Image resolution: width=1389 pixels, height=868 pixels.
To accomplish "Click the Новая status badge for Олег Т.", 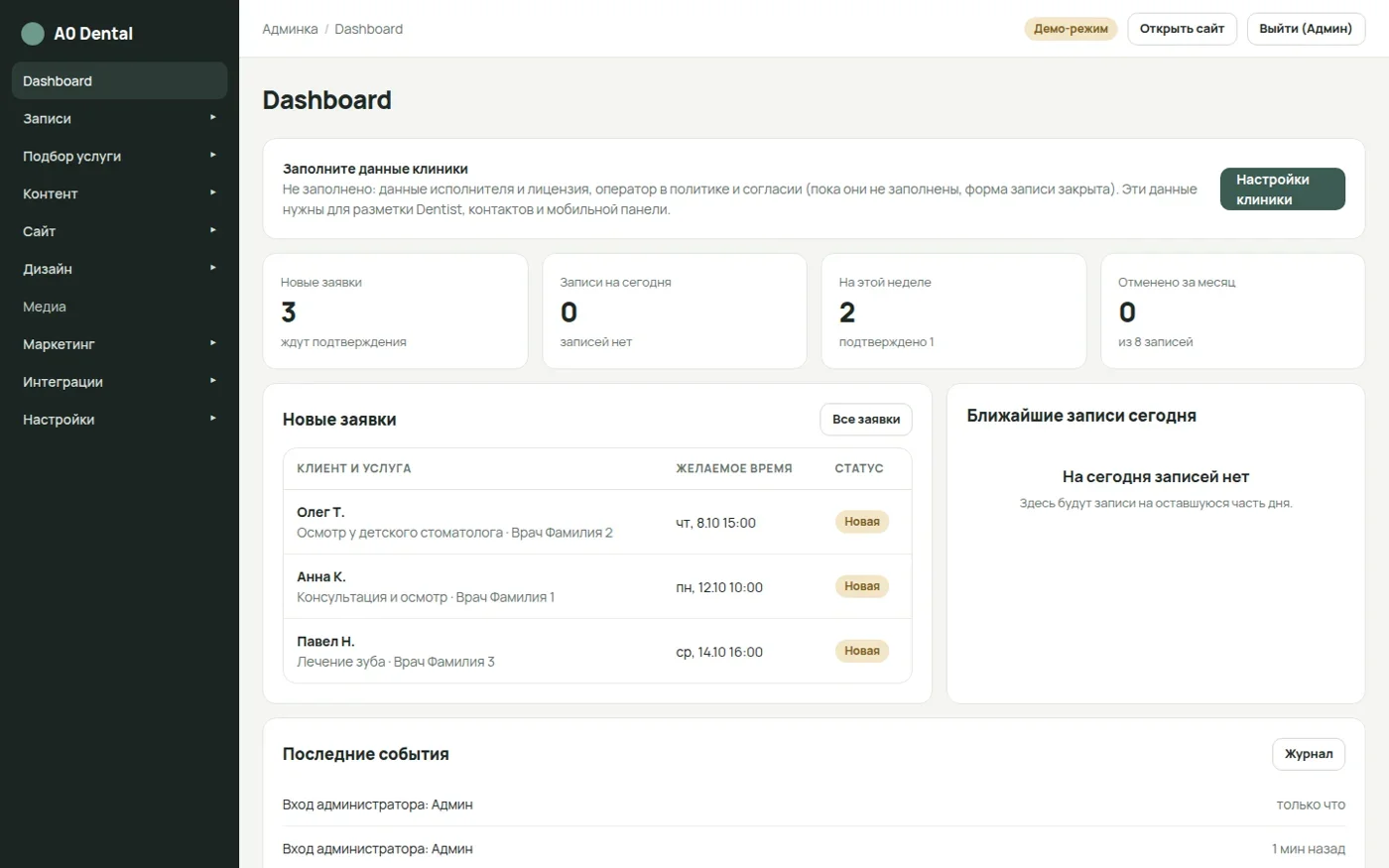I will (862, 522).
